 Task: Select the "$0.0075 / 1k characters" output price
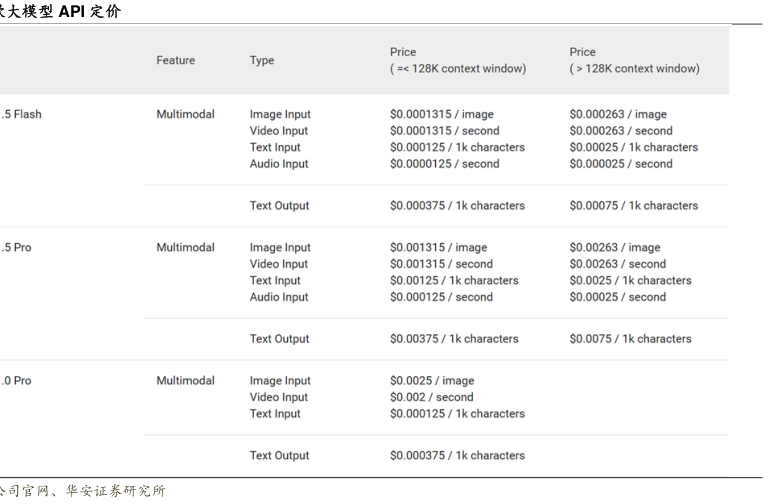tap(630, 339)
